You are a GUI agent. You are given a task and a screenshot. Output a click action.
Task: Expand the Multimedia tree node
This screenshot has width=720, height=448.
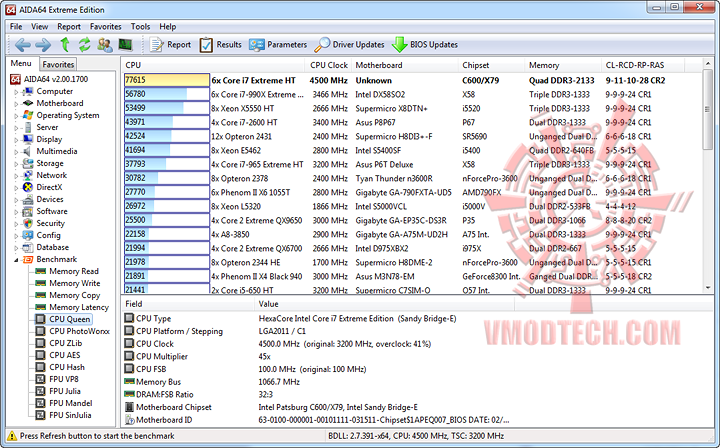coord(16,151)
